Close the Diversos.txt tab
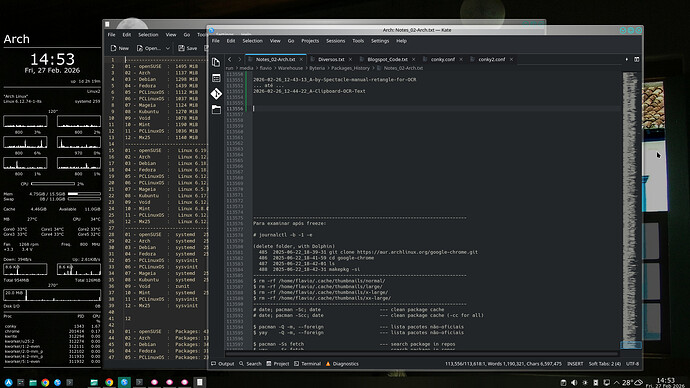 pyautogui.click(x=350, y=59)
